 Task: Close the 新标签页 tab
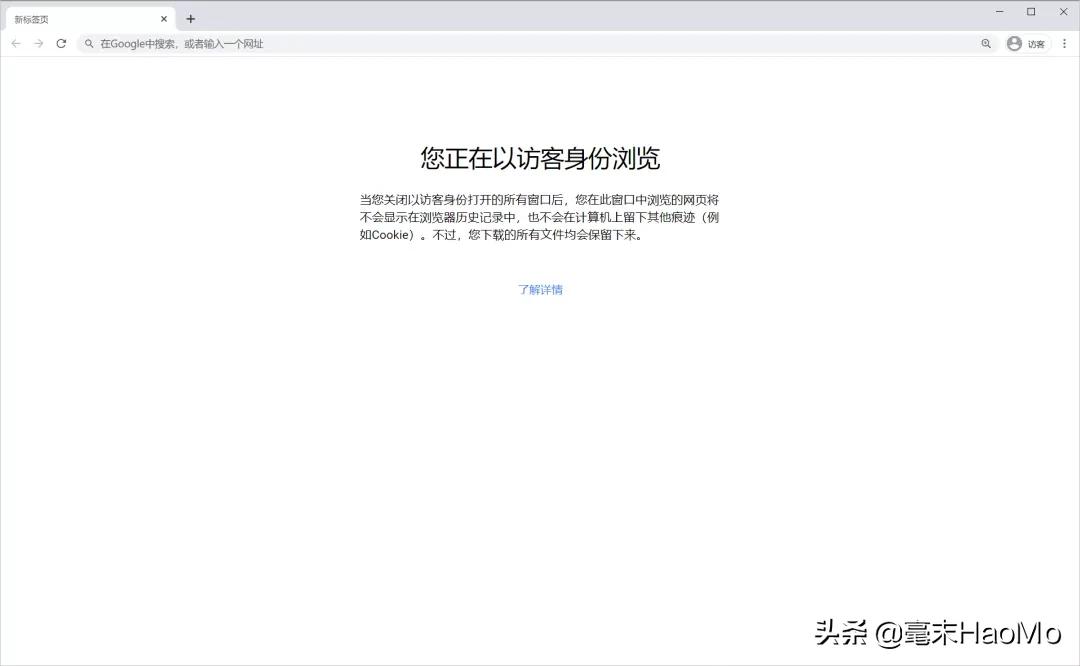pos(164,18)
